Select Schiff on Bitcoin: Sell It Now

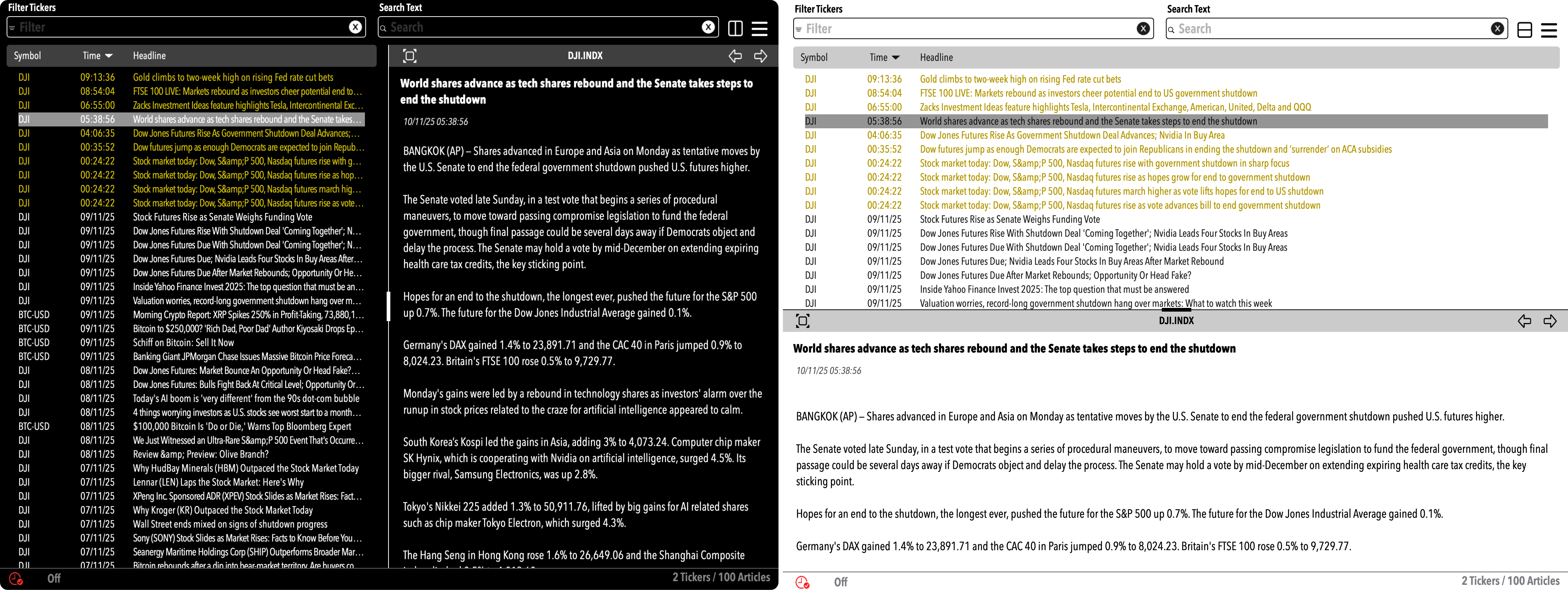(183, 343)
